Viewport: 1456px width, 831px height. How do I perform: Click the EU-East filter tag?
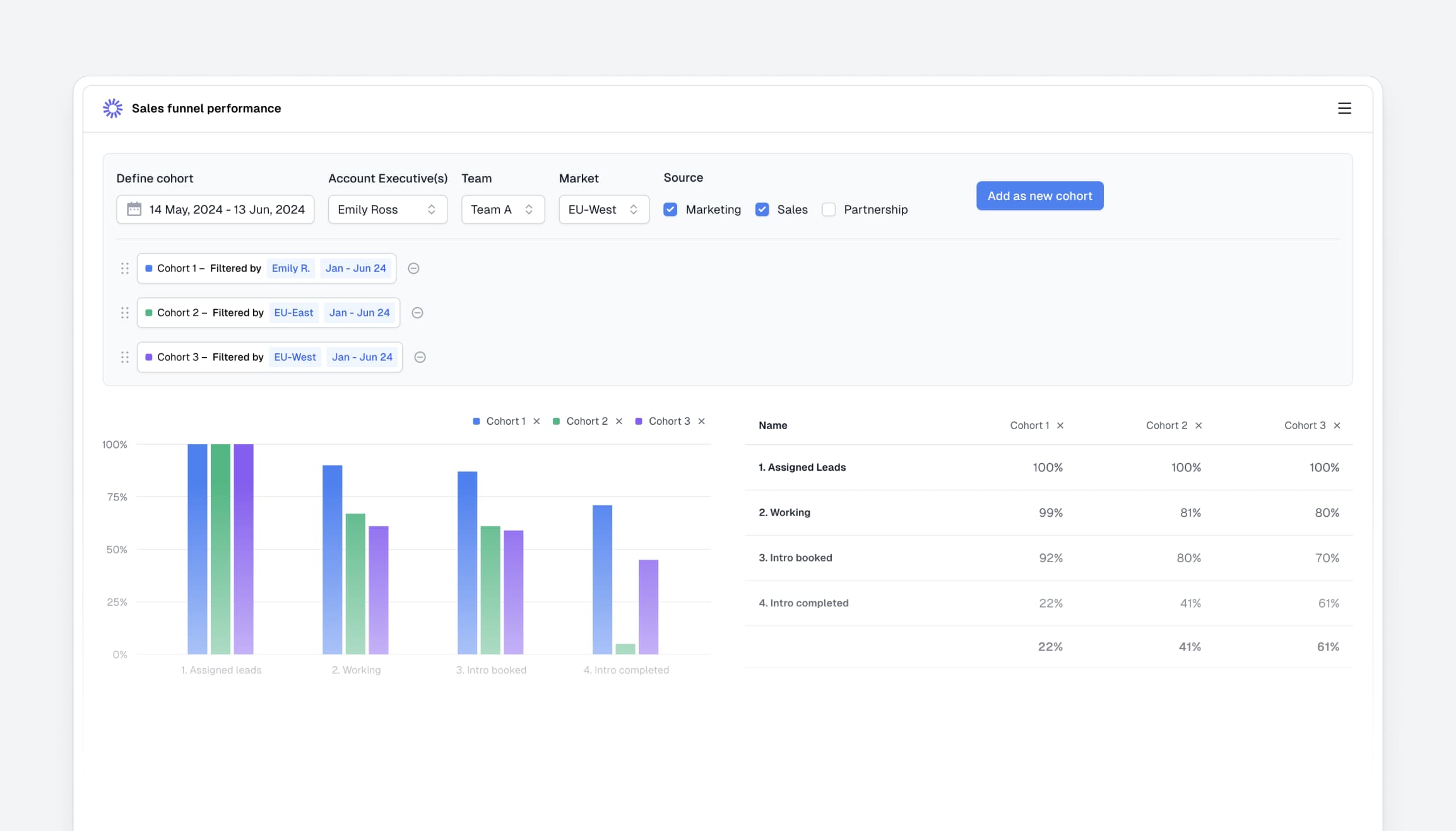[293, 313]
